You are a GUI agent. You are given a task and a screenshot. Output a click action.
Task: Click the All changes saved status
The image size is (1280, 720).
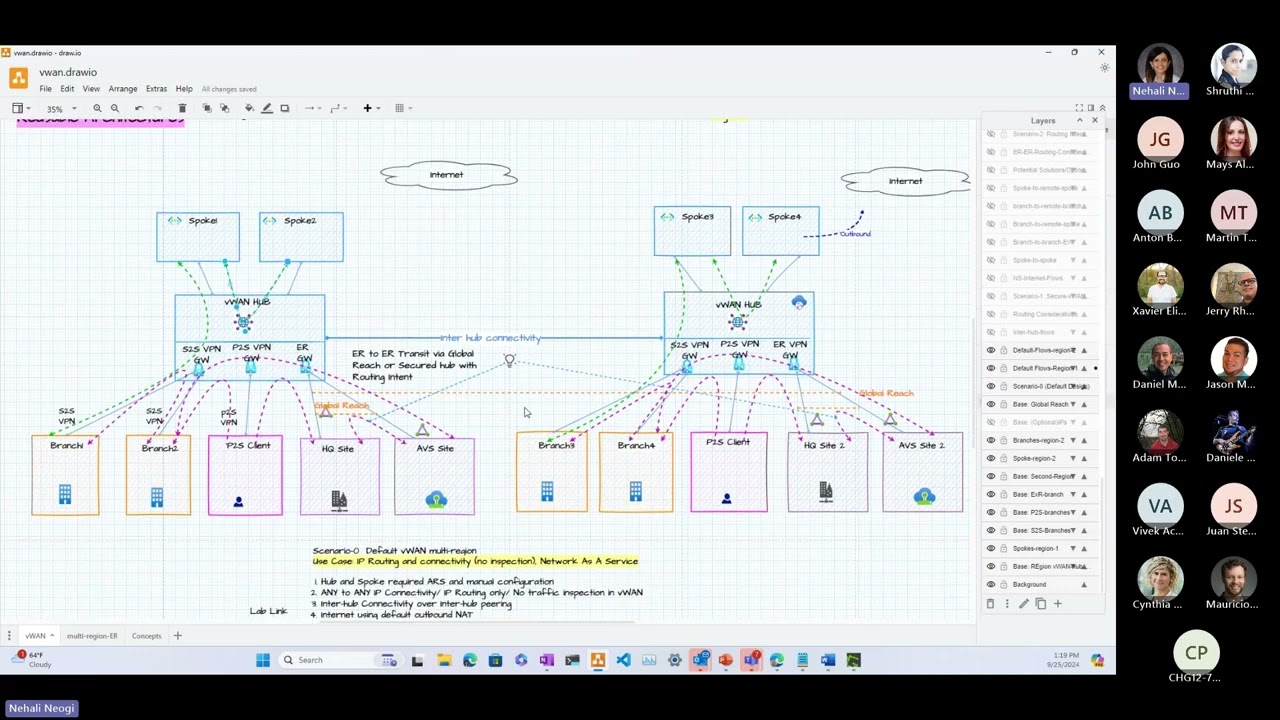point(229,89)
